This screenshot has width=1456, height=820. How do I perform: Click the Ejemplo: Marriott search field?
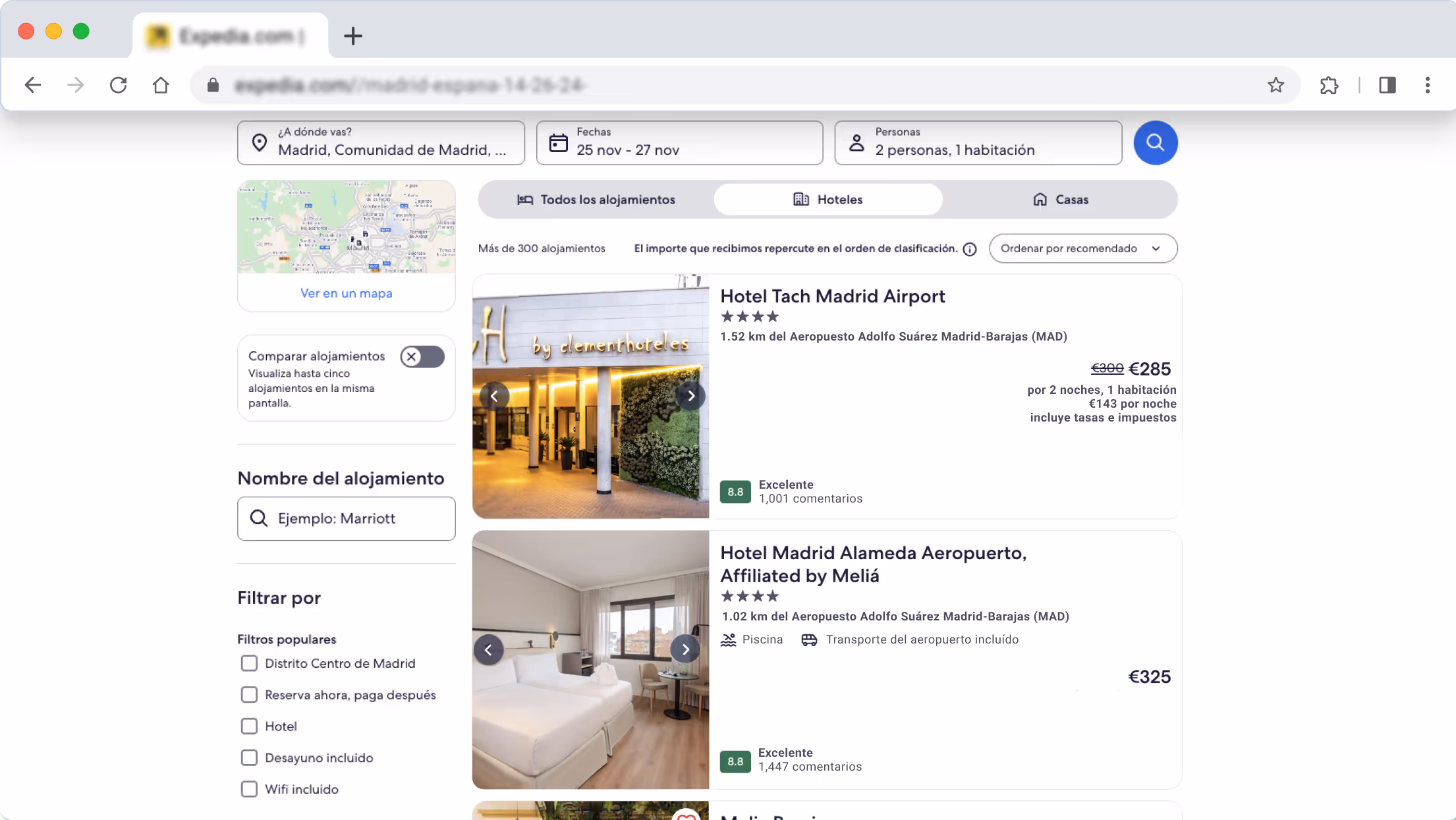pyautogui.click(x=346, y=518)
